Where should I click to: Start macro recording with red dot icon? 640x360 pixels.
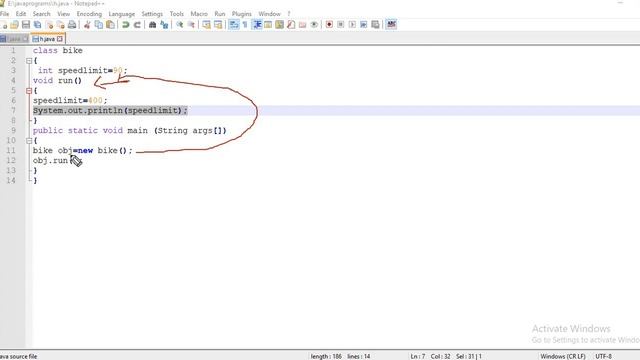click(x=329, y=25)
